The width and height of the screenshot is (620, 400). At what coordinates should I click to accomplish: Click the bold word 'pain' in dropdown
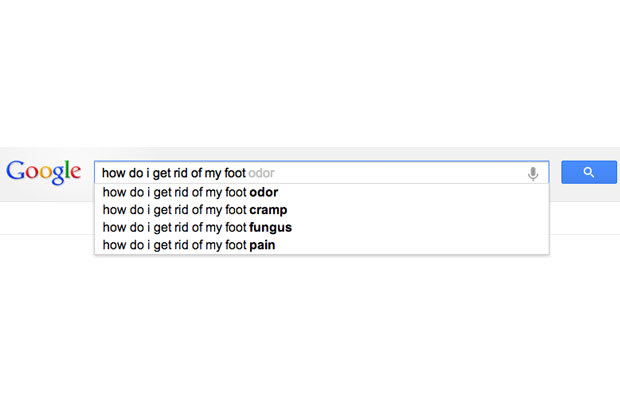coord(262,245)
